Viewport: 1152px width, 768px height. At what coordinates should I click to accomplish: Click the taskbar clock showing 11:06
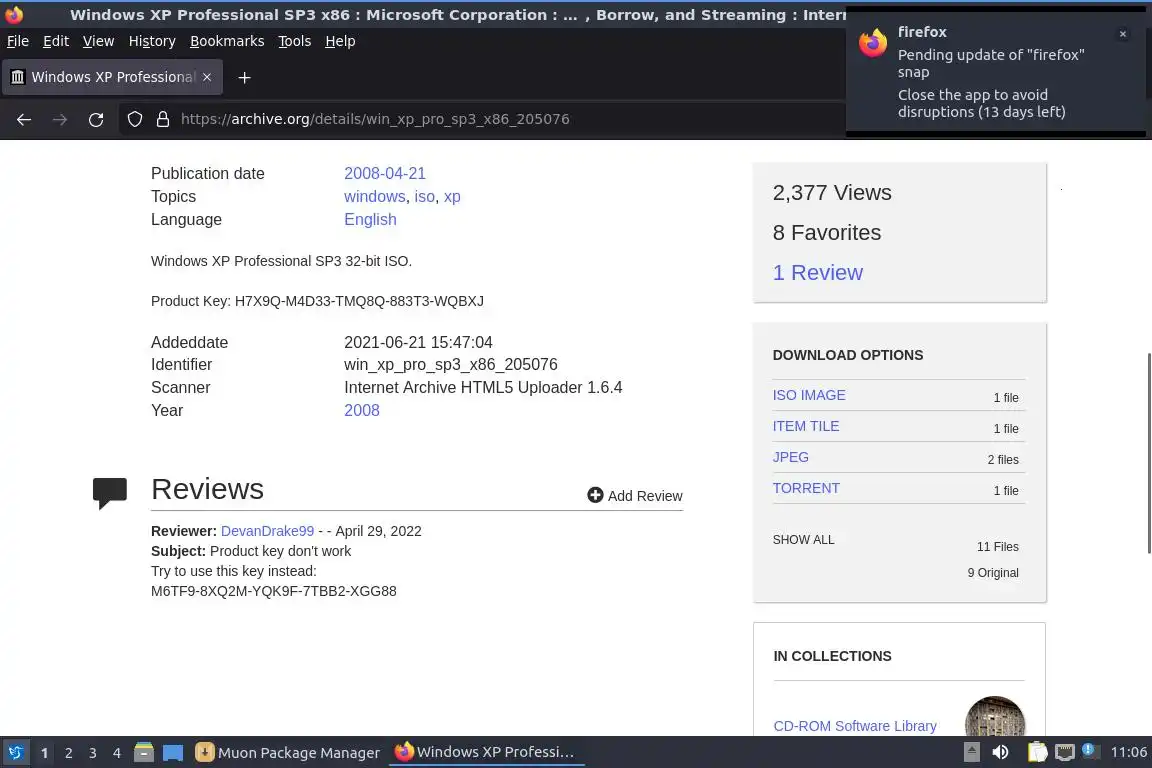pos(1128,752)
